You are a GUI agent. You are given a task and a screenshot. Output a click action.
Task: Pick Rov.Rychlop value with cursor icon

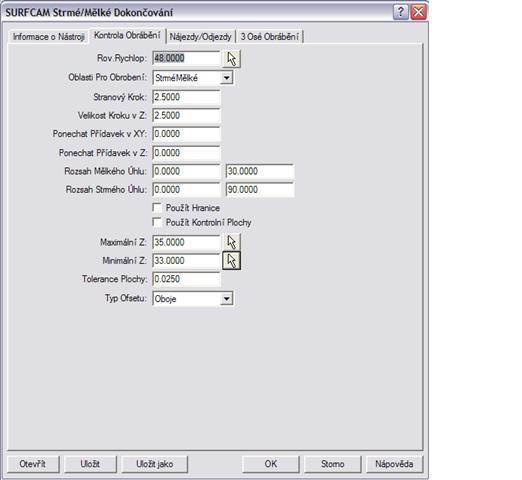[x=231, y=59]
